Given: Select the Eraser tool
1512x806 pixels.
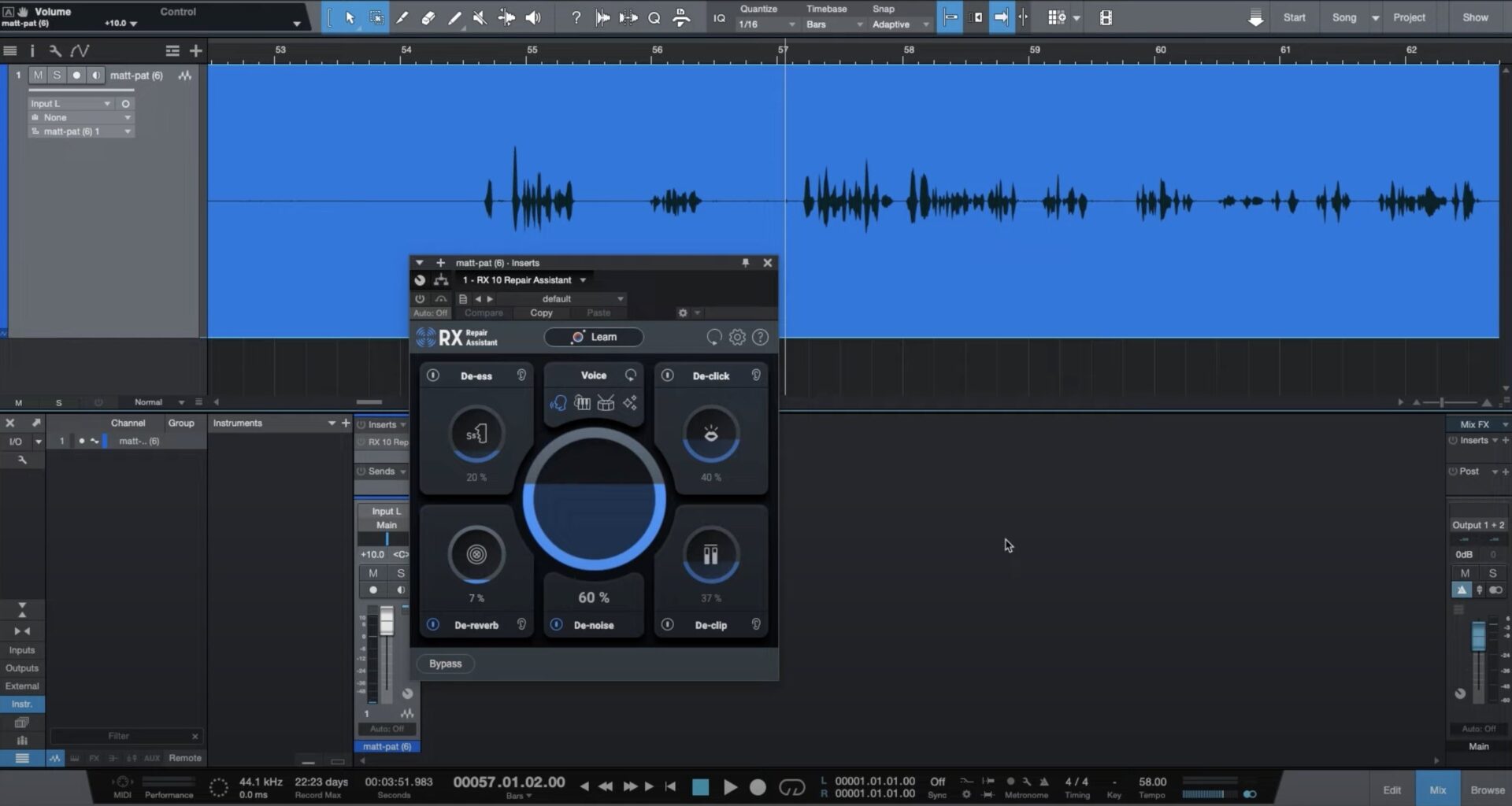Looking at the screenshot, I should (428, 17).
